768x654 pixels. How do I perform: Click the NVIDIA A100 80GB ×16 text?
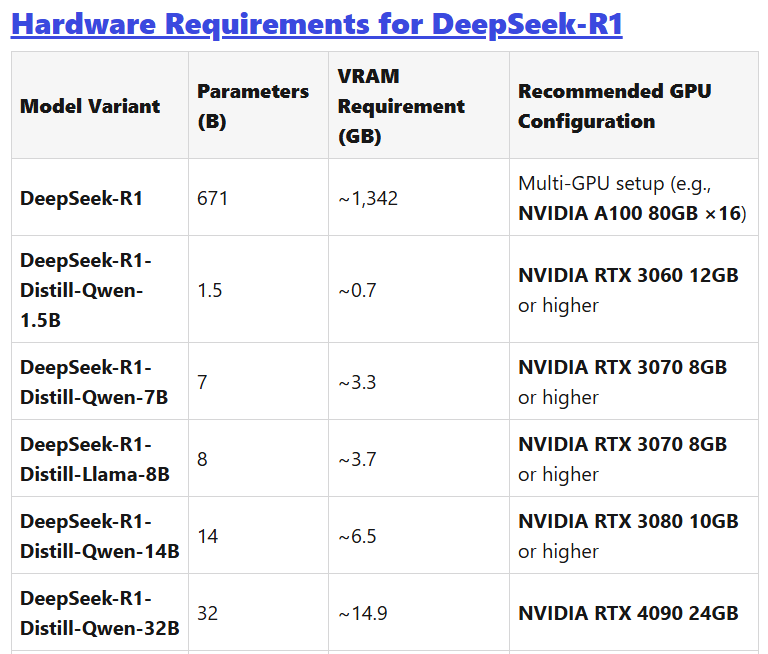pos(630,214)
